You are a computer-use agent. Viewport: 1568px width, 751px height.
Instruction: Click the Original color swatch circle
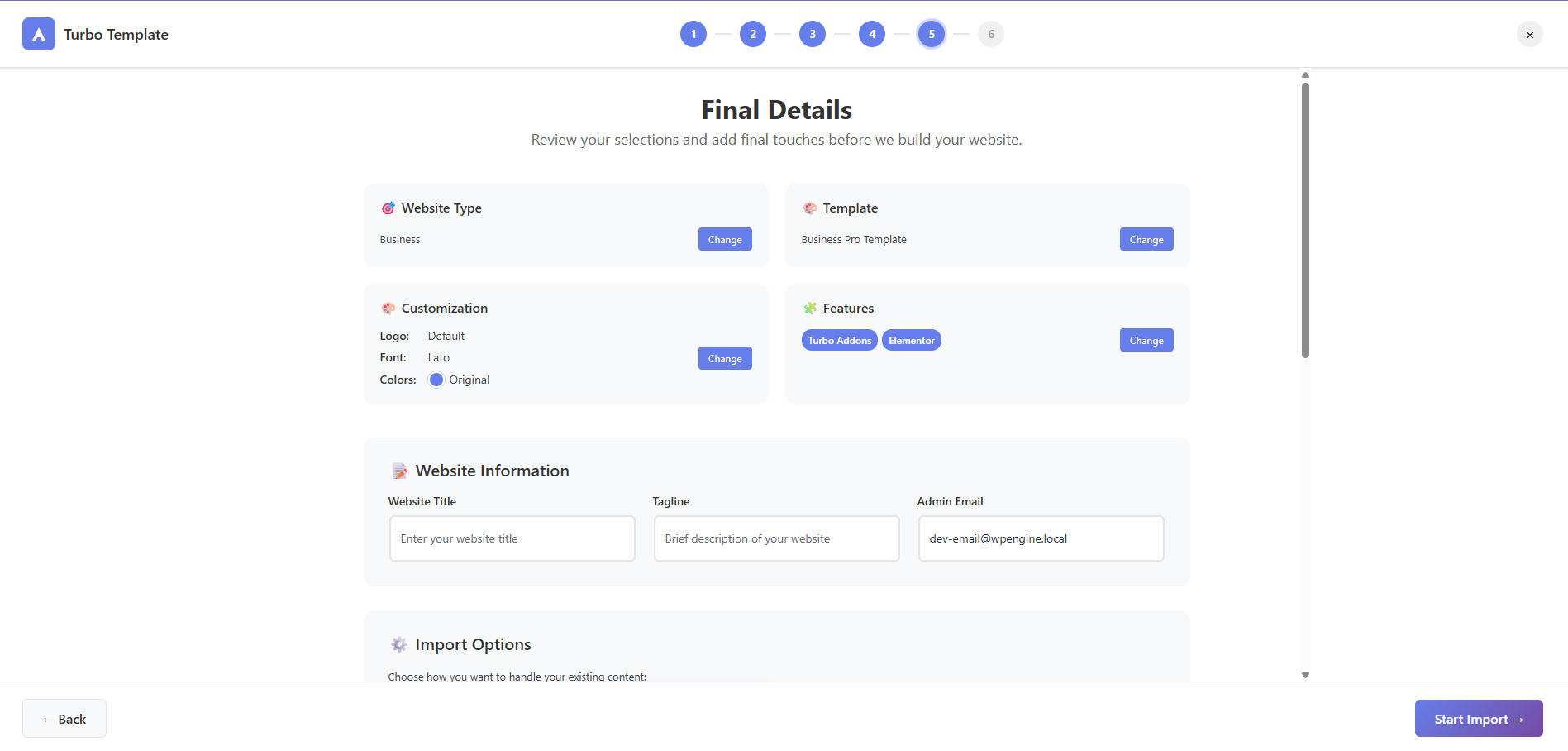coord(436,380)
